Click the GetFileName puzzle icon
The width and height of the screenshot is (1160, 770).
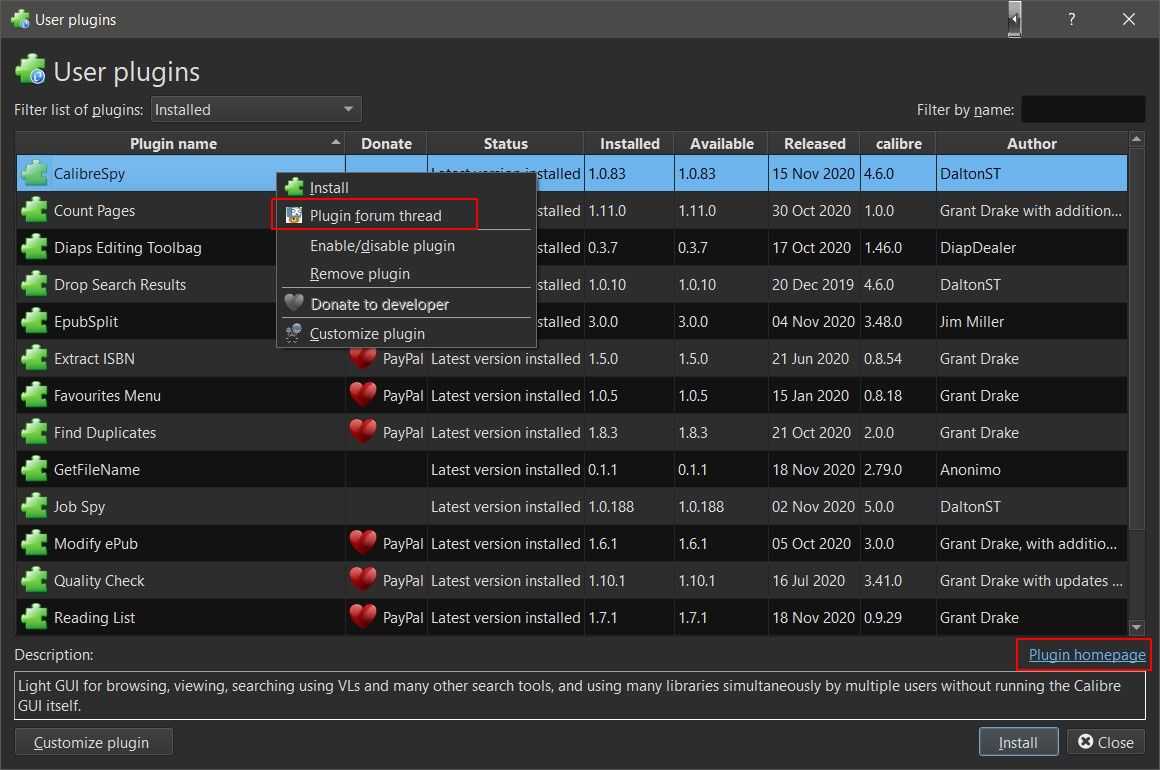[34, 469]
